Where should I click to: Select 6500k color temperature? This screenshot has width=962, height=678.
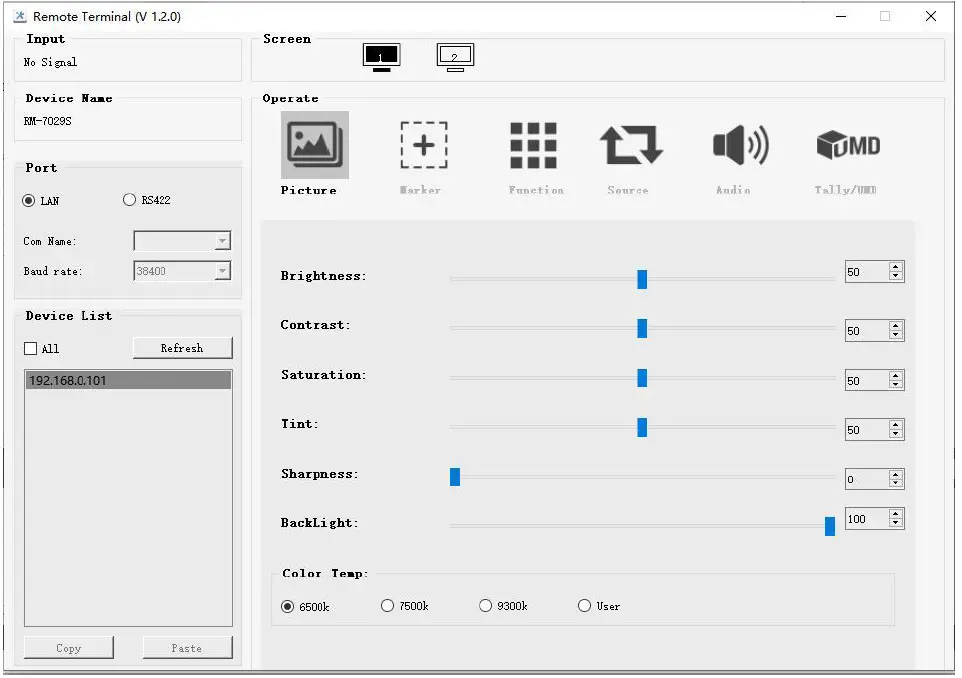pyautogui.click(x=287, y=606)
